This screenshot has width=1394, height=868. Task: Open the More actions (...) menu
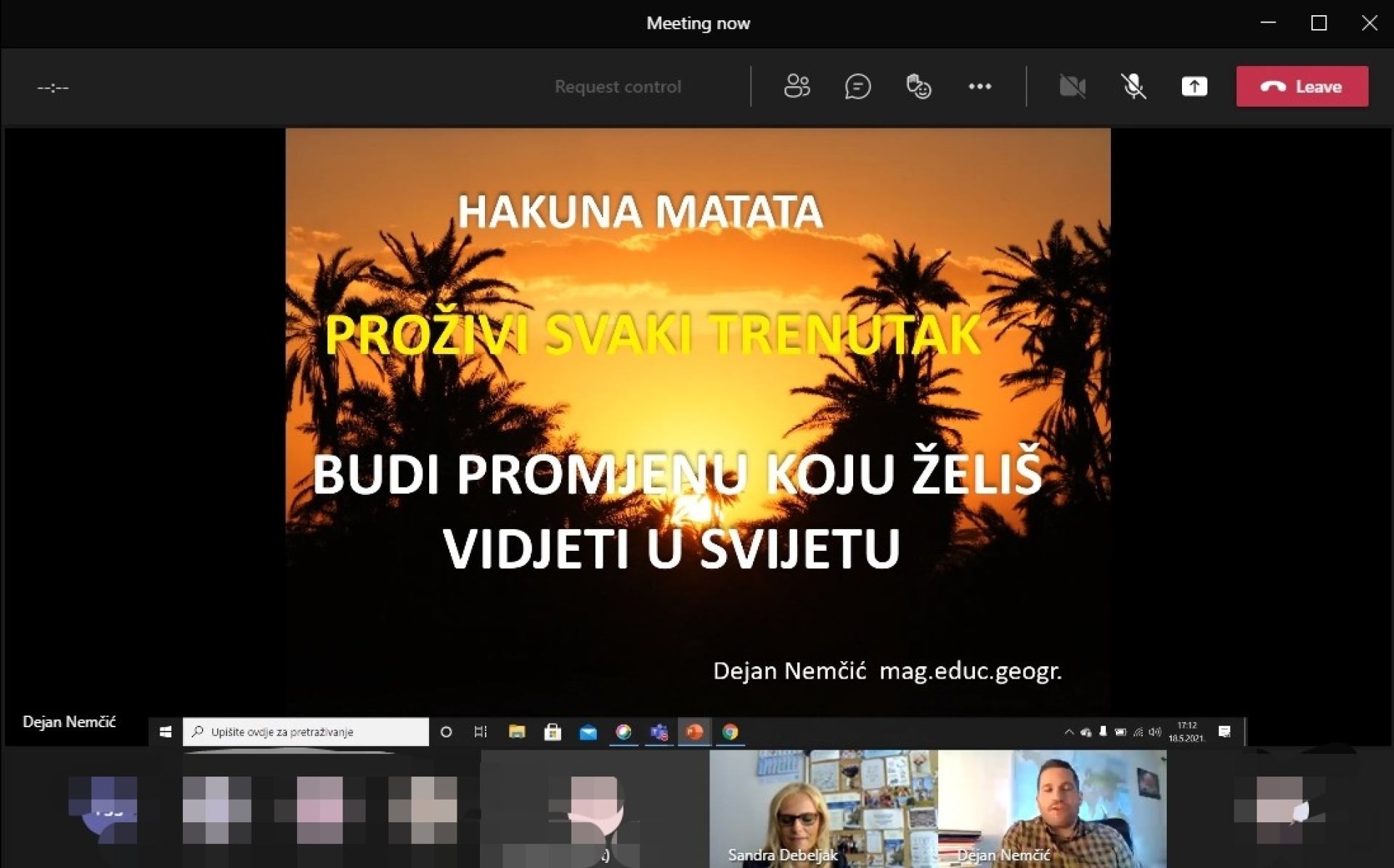tap(979, 86)
